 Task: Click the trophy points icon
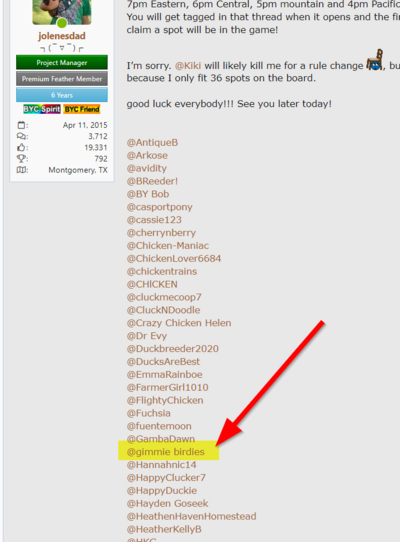point(21,159)
